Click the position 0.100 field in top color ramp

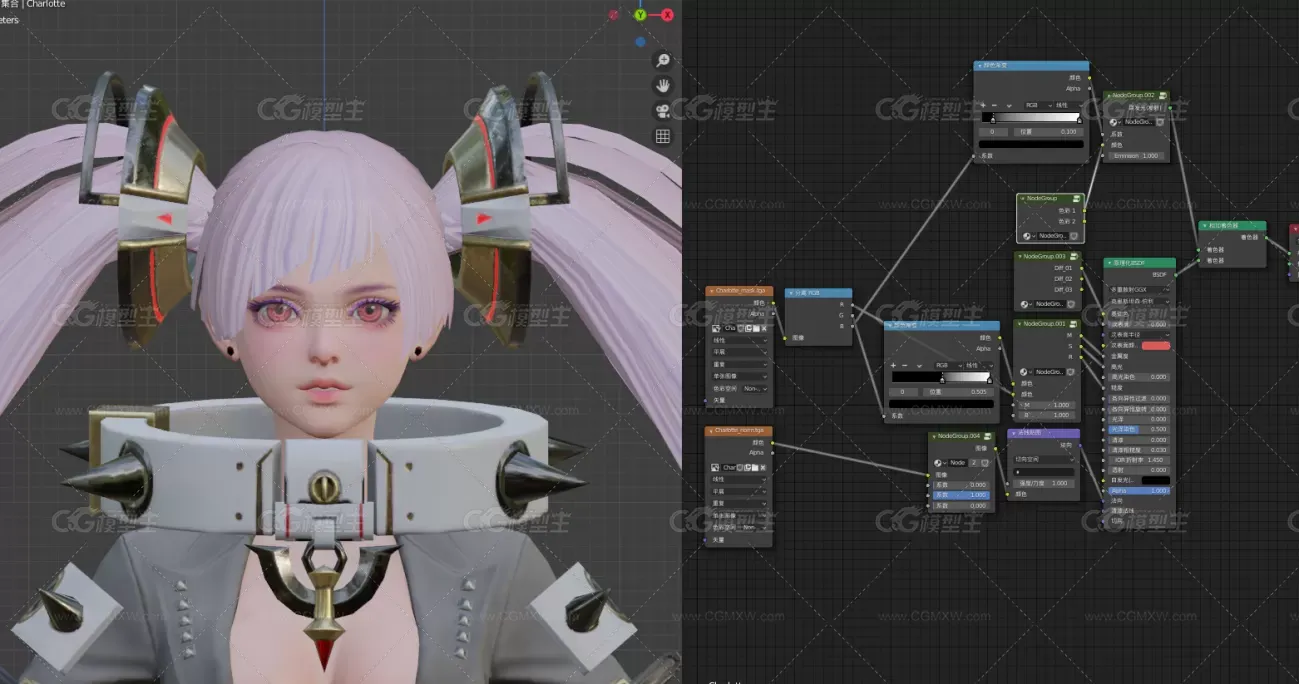pos(1047,132)
